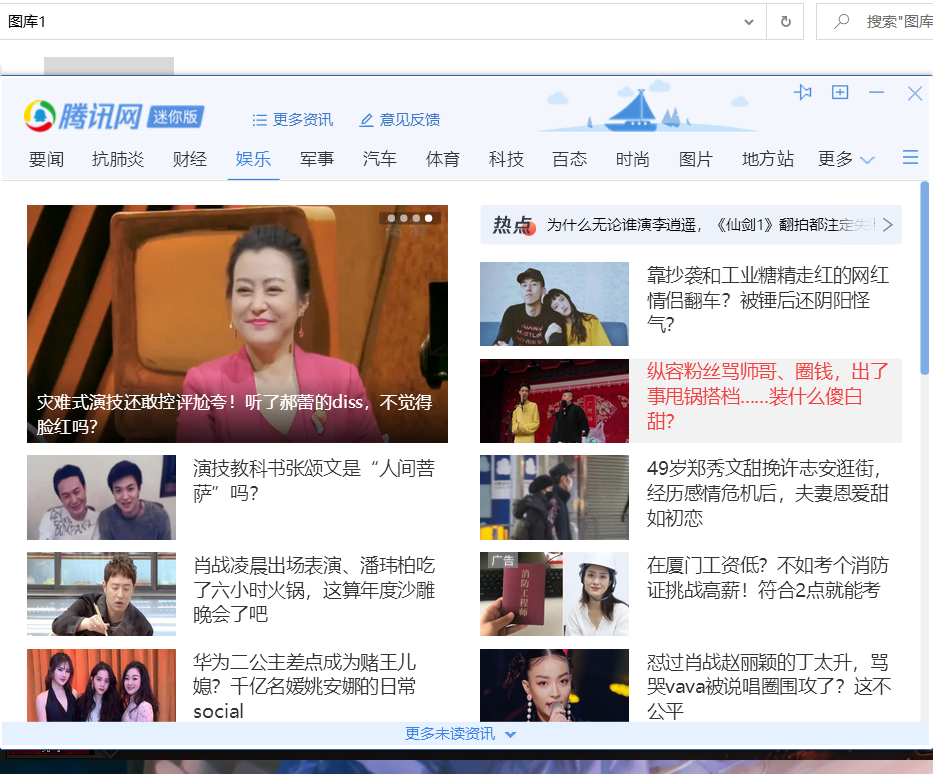Click the refresh icon in the address bar
The image size is (933, 774).
pos(785,21)
